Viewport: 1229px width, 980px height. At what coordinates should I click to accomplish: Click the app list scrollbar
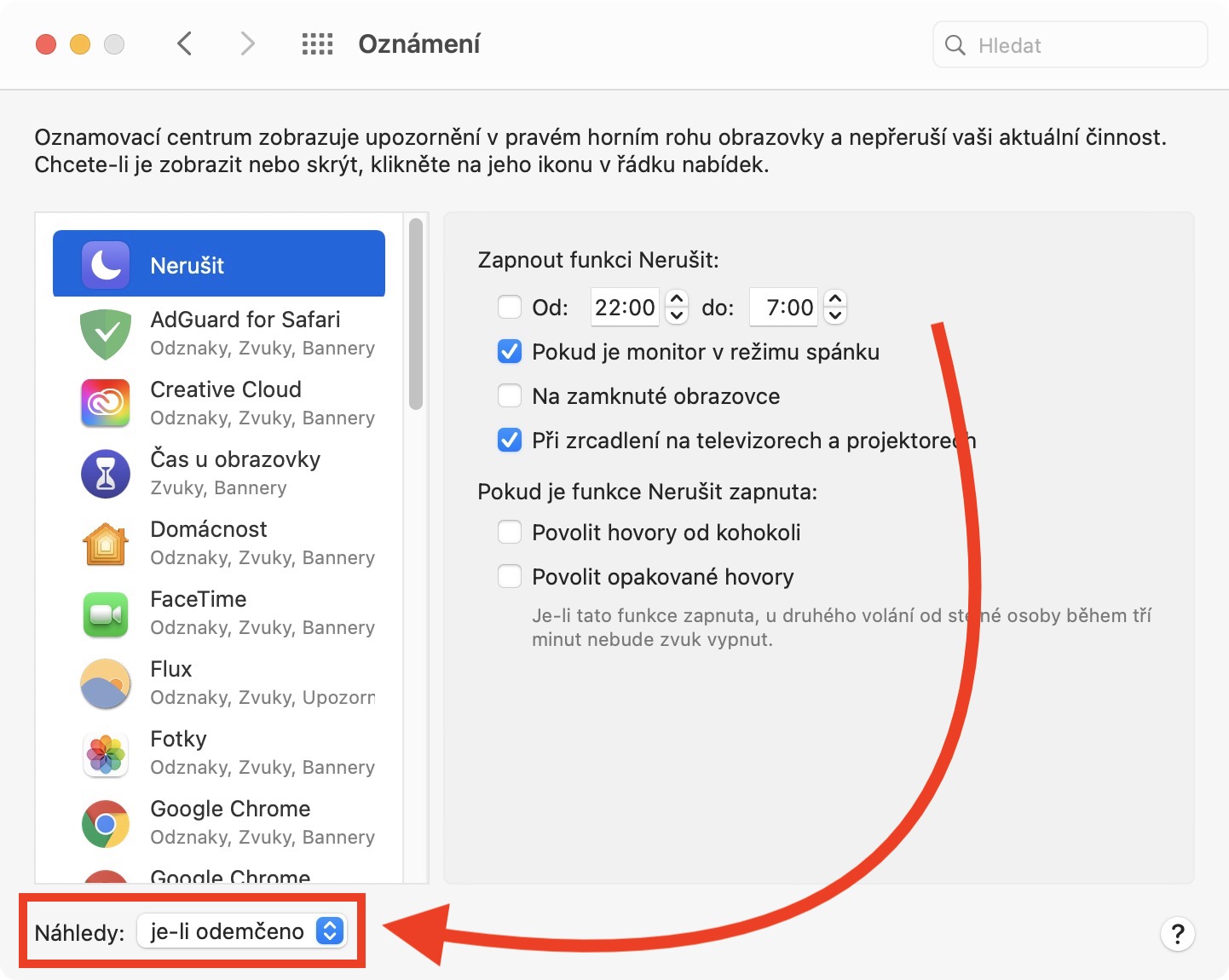click(x=416, y=315)
